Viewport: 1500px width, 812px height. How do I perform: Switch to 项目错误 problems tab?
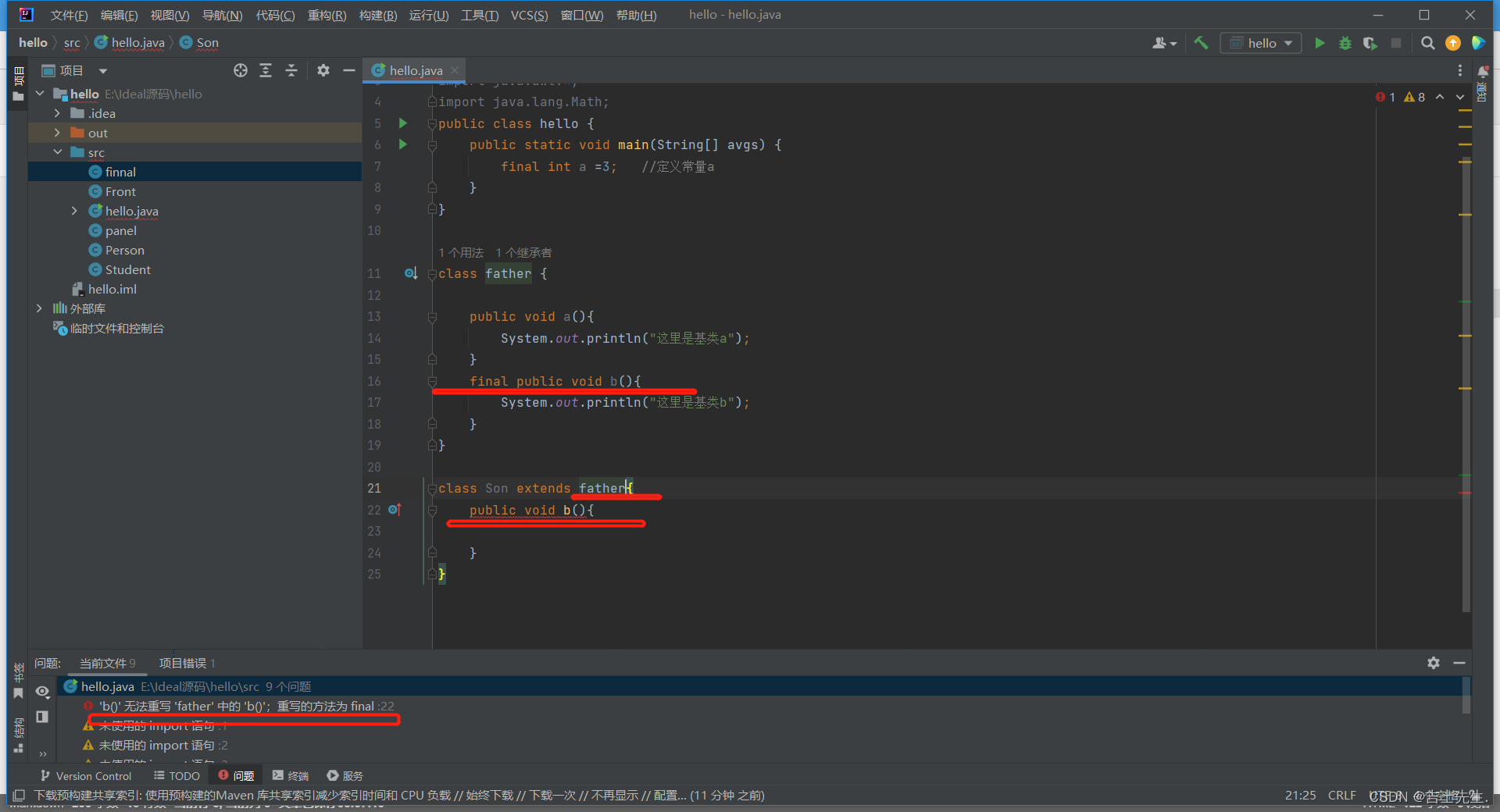pyautogui.click(x=187, y=663)
